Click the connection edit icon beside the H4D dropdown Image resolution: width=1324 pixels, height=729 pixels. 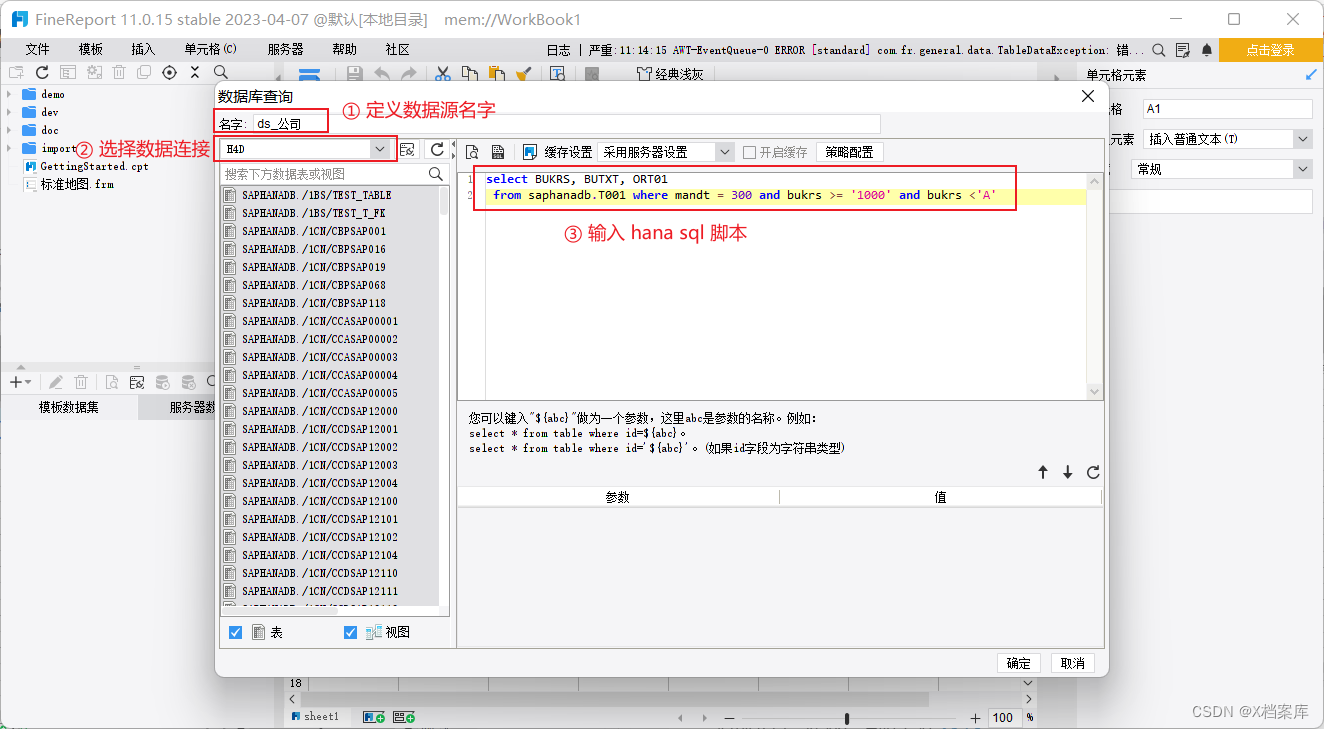tap(407, 149)
